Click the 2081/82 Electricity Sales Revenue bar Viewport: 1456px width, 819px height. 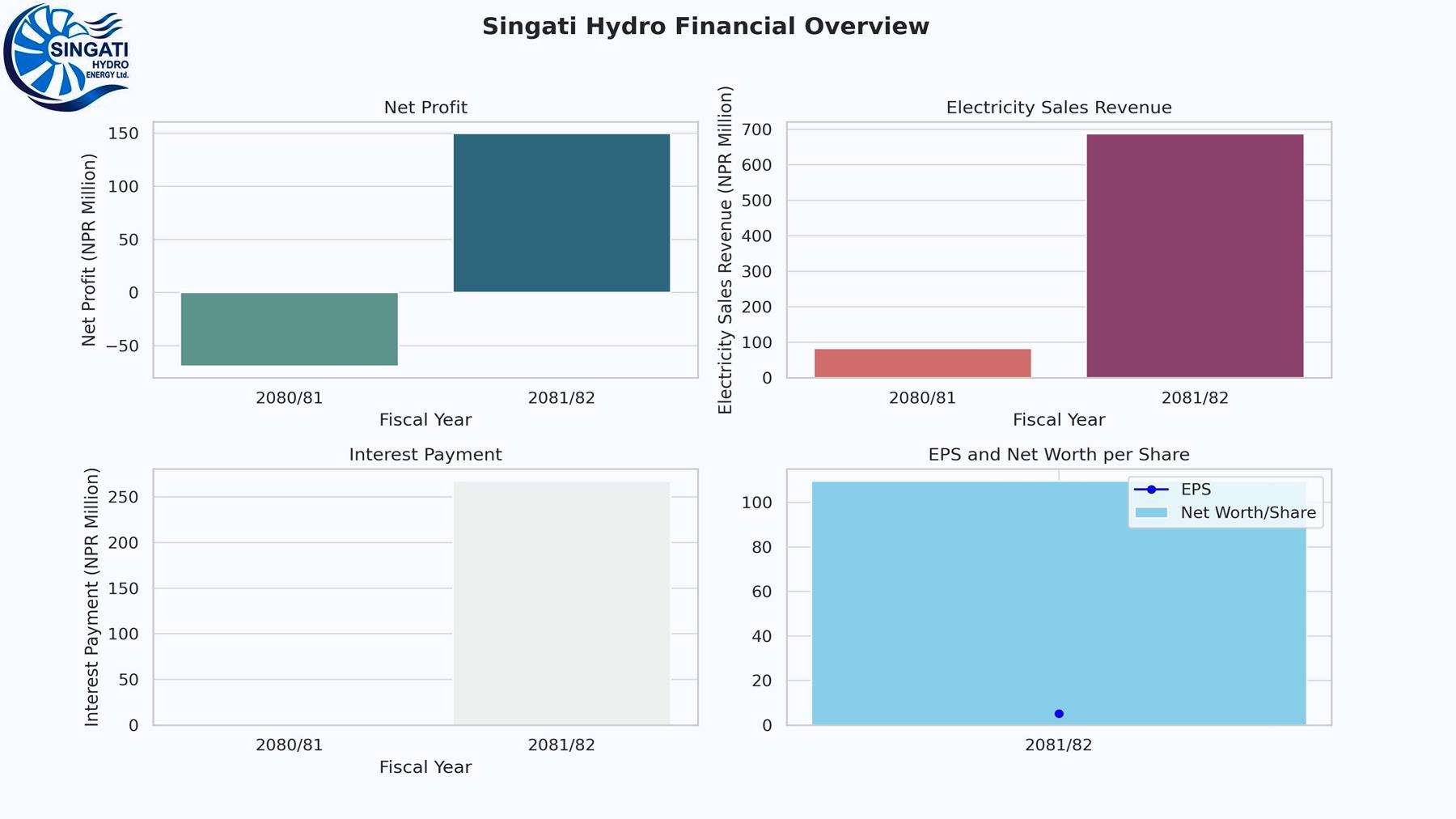tap(1195, 256)
